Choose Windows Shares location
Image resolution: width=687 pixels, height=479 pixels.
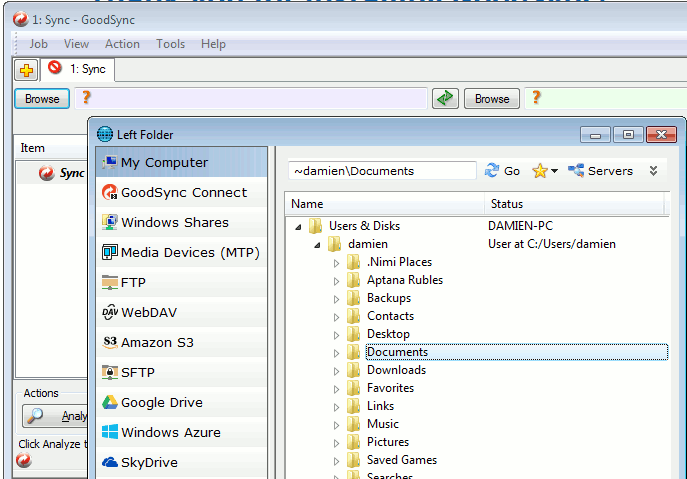point(181,222)
